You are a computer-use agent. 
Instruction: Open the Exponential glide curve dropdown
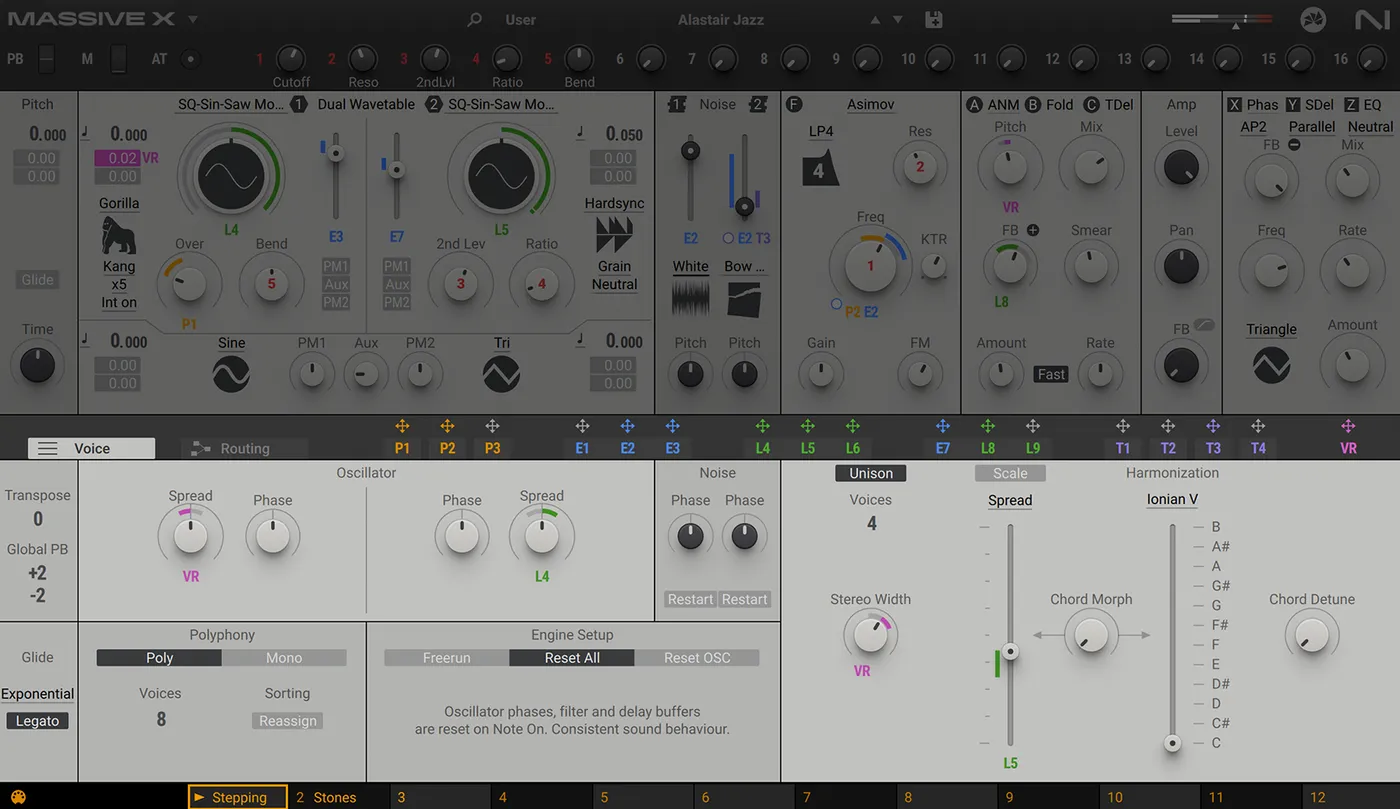point(38,694)
